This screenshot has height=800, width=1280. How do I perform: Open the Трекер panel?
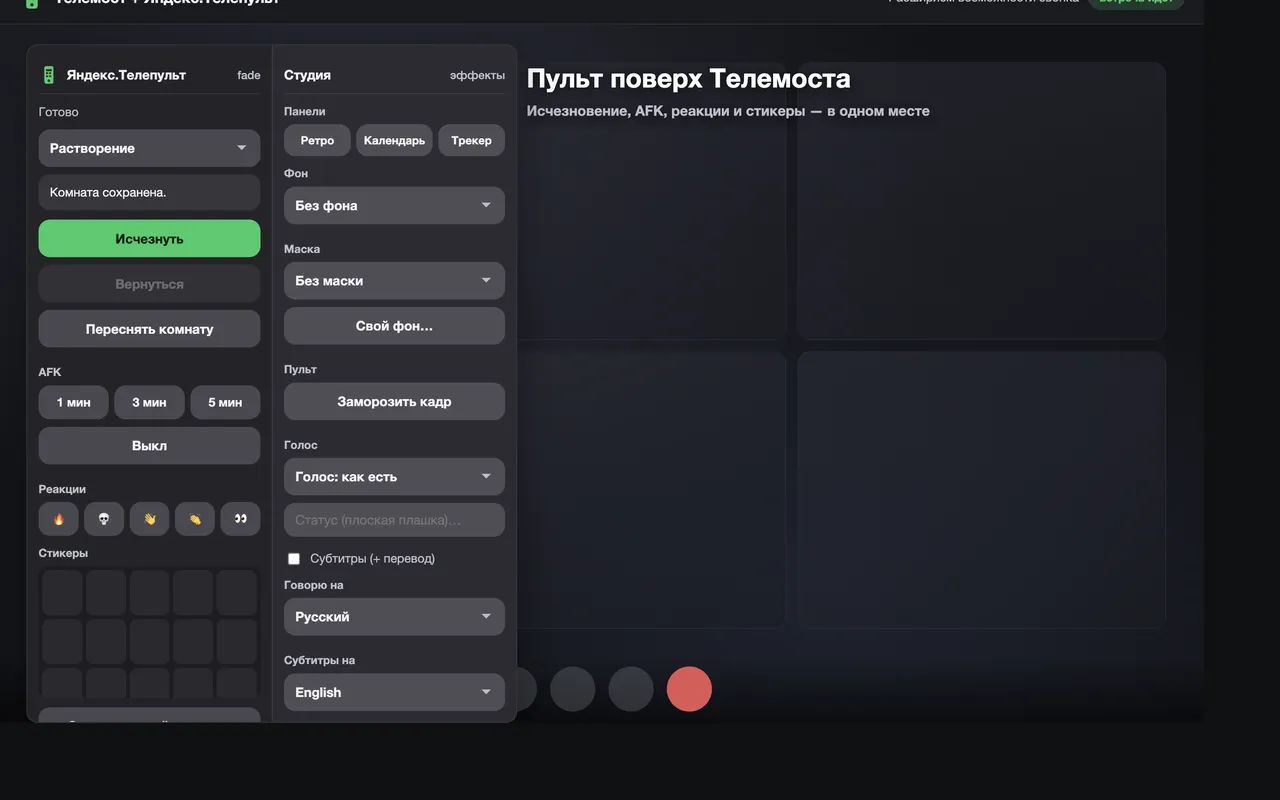coord(471,140)
